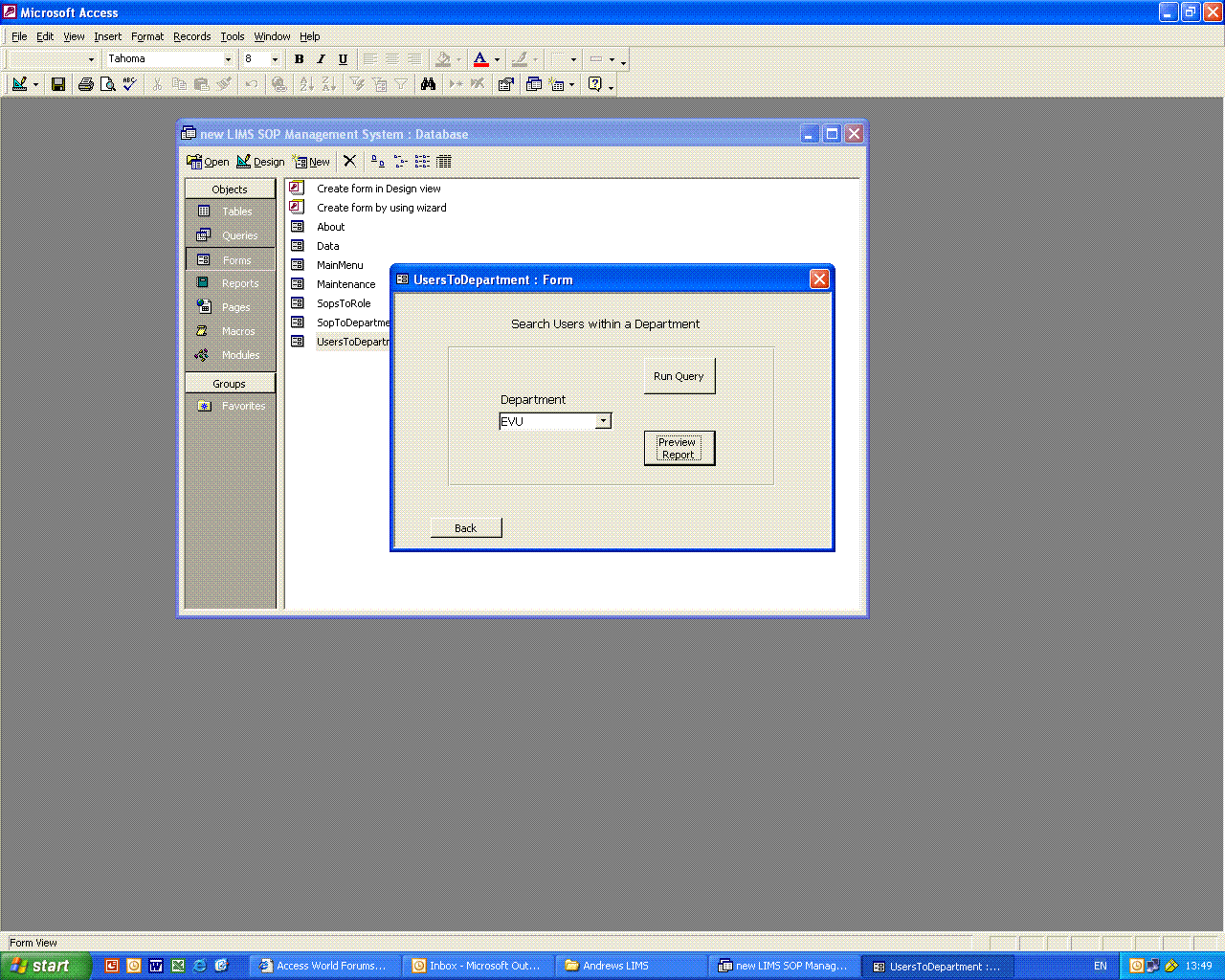Switch to Small Icons view
This screenshot has height=980, width=1225.
[400, 161]
